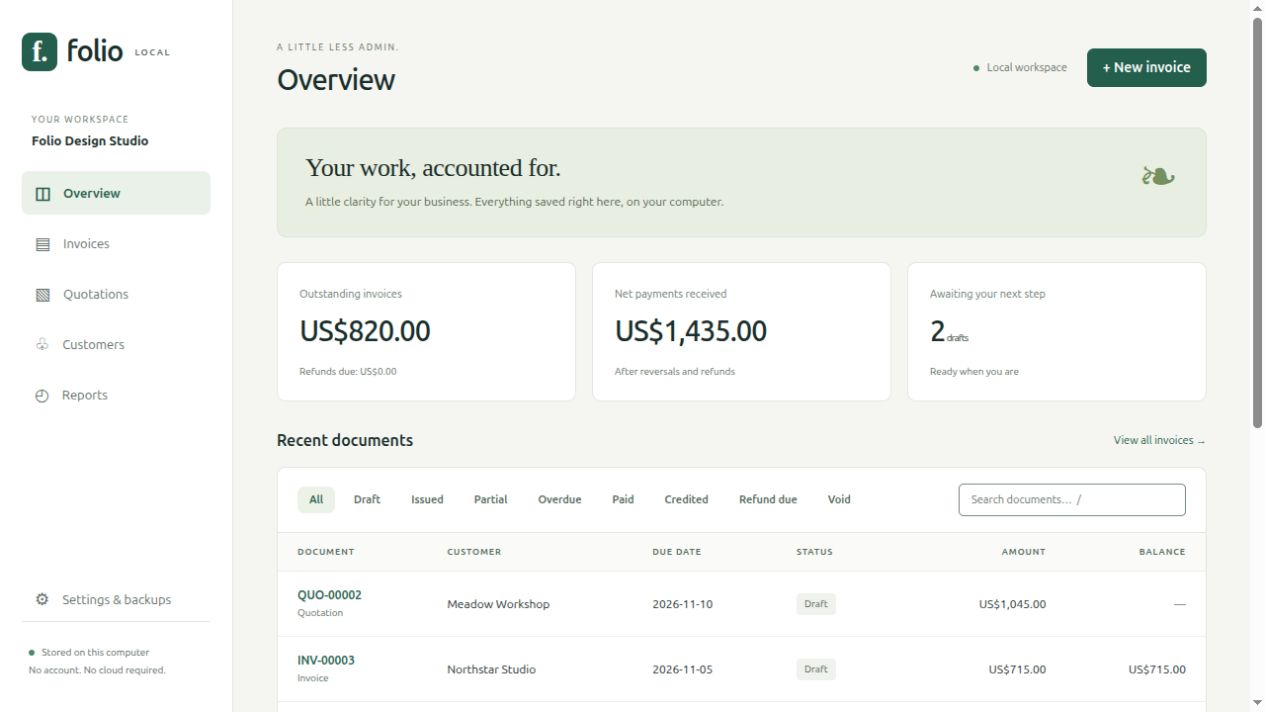Click the DOCUMENT column header
1265x712 pixels.
(x=326, y=552)
